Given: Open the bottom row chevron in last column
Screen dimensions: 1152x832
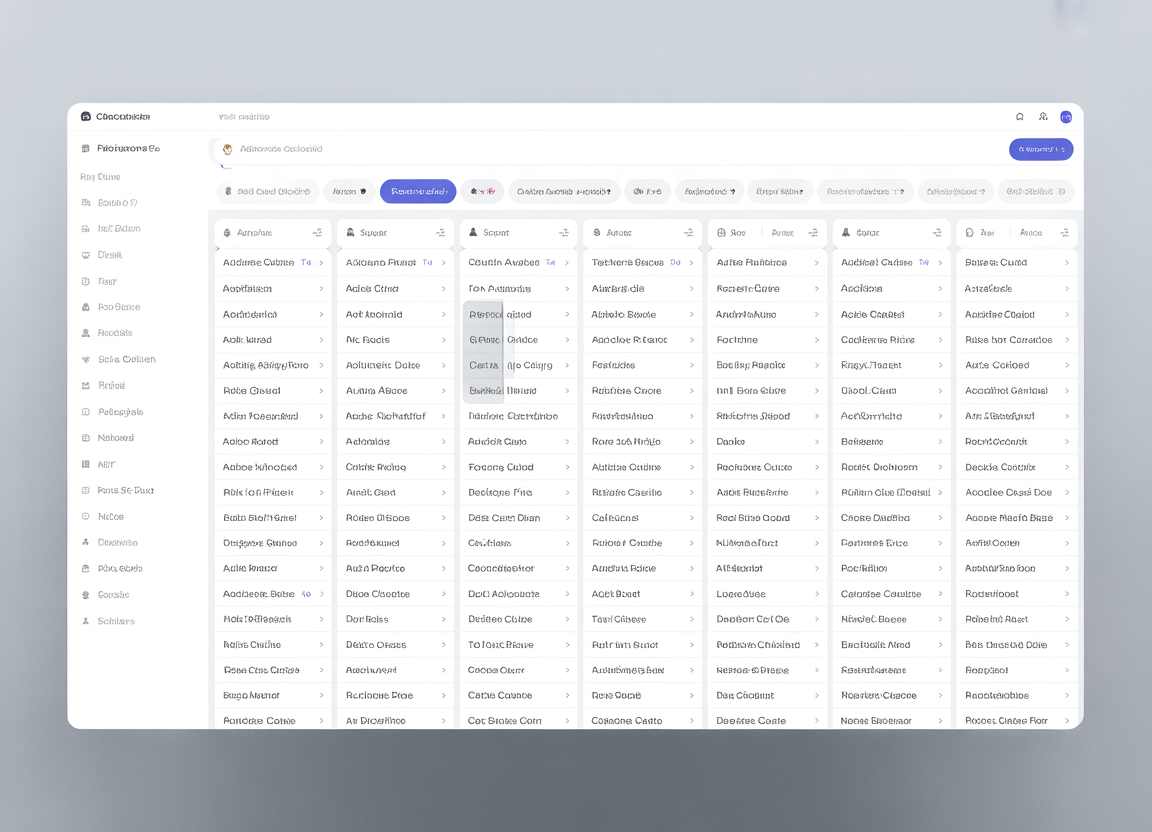Looking at the screenshot, I should point(1066,721).
